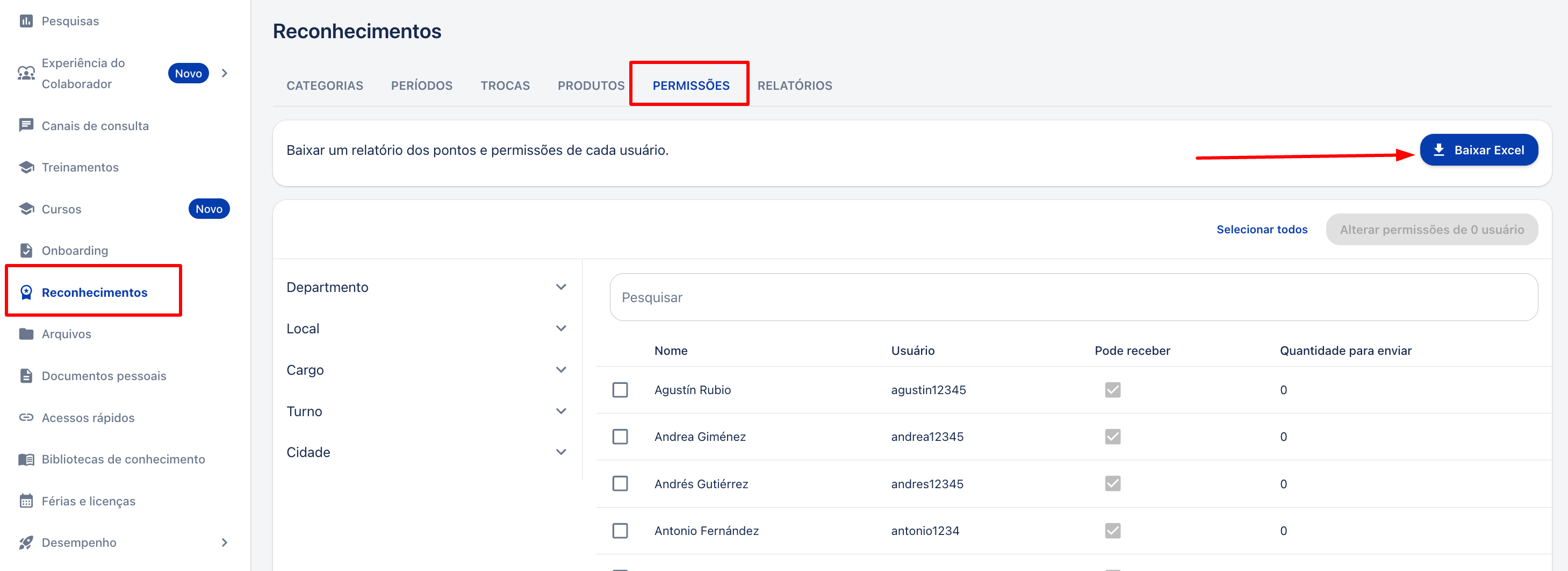Click Alterar permissões de 0 usuário button

(x=1432, y=230)
